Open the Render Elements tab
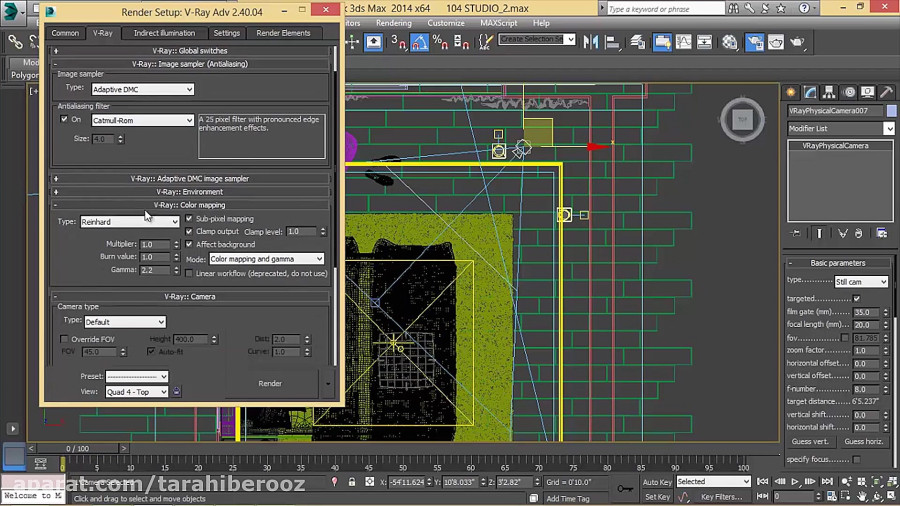The image size is (900, 506). pyautogui.click(x=283, y=33)
